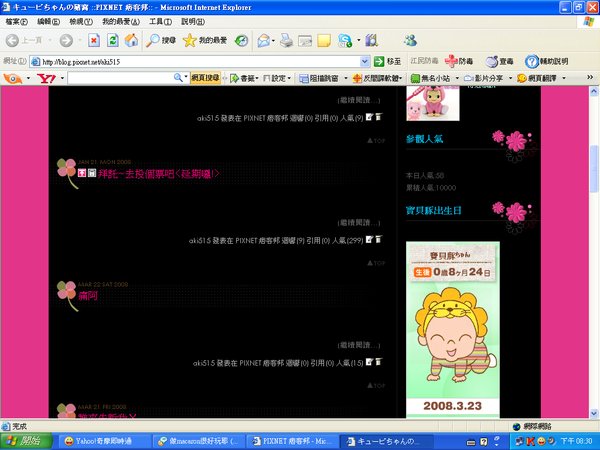The image size is (600, 450).
Task: Show more toolbar items with chevron
Action: click(x=590, y=78)
